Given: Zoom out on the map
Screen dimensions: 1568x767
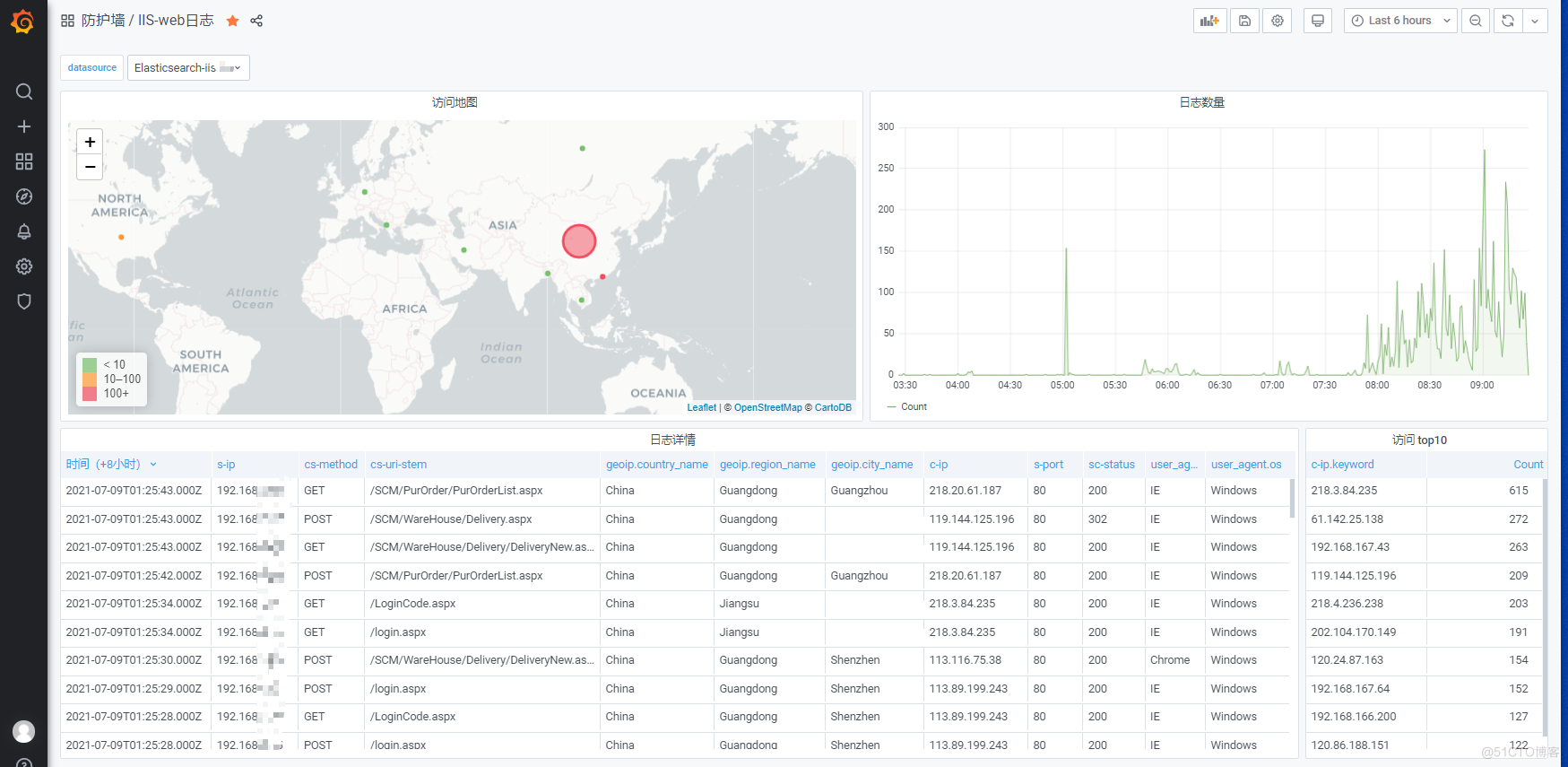Looking at the screenshot, I should point(90,167).
